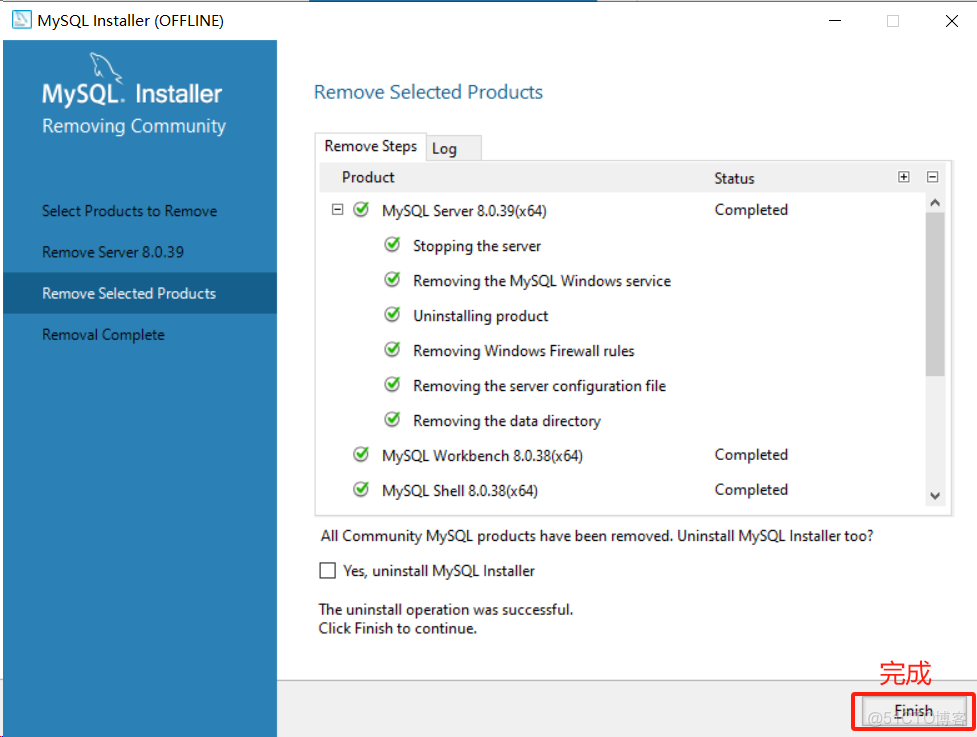Click the collapse-all minus icon above Status column

click(932, 176)
